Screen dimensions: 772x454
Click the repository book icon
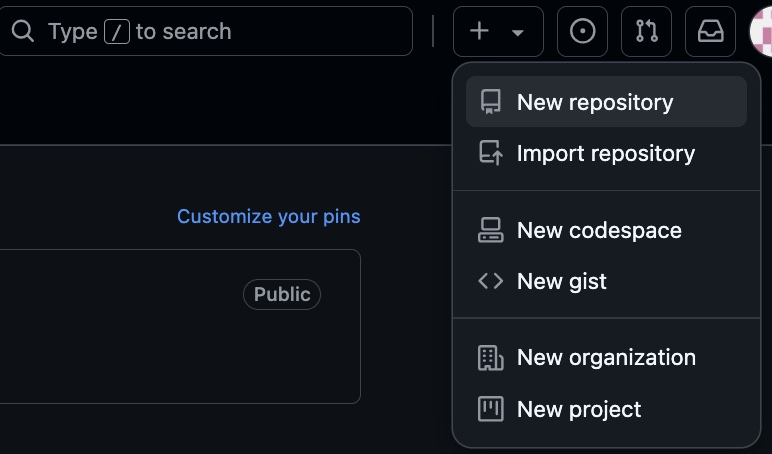pyautogui.click(x=490, y=102)
